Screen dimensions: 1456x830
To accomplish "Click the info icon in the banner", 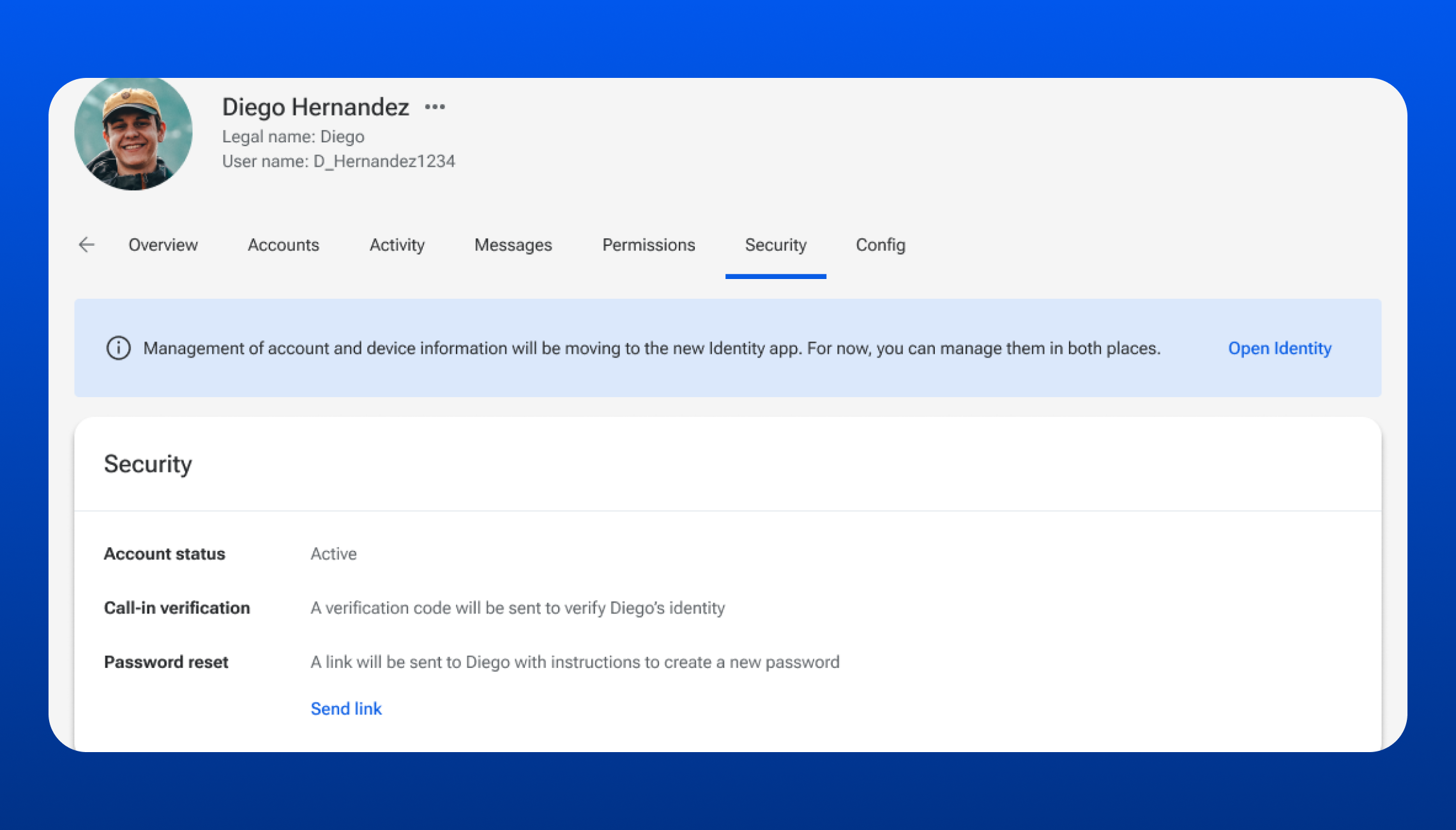I will pos(118,348).
